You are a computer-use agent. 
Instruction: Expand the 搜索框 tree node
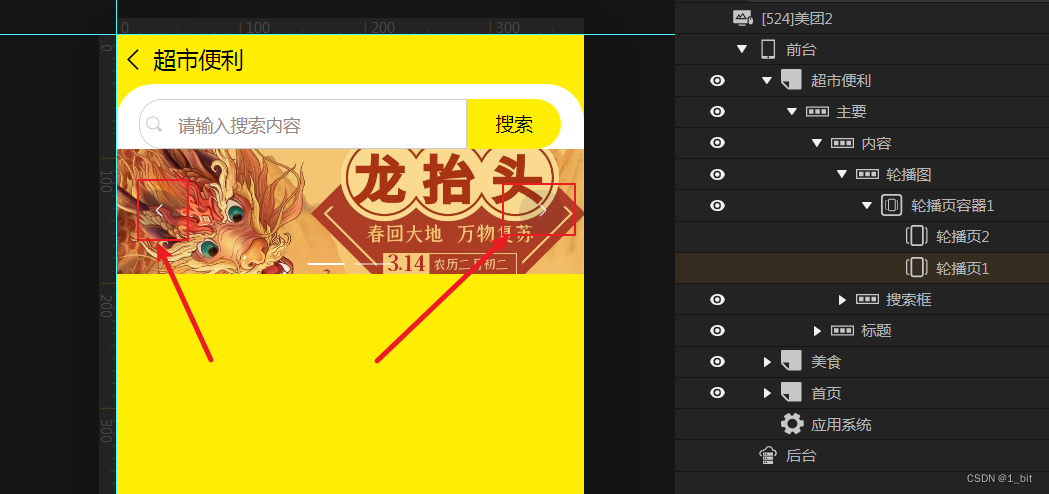click(x=842, y=300)
